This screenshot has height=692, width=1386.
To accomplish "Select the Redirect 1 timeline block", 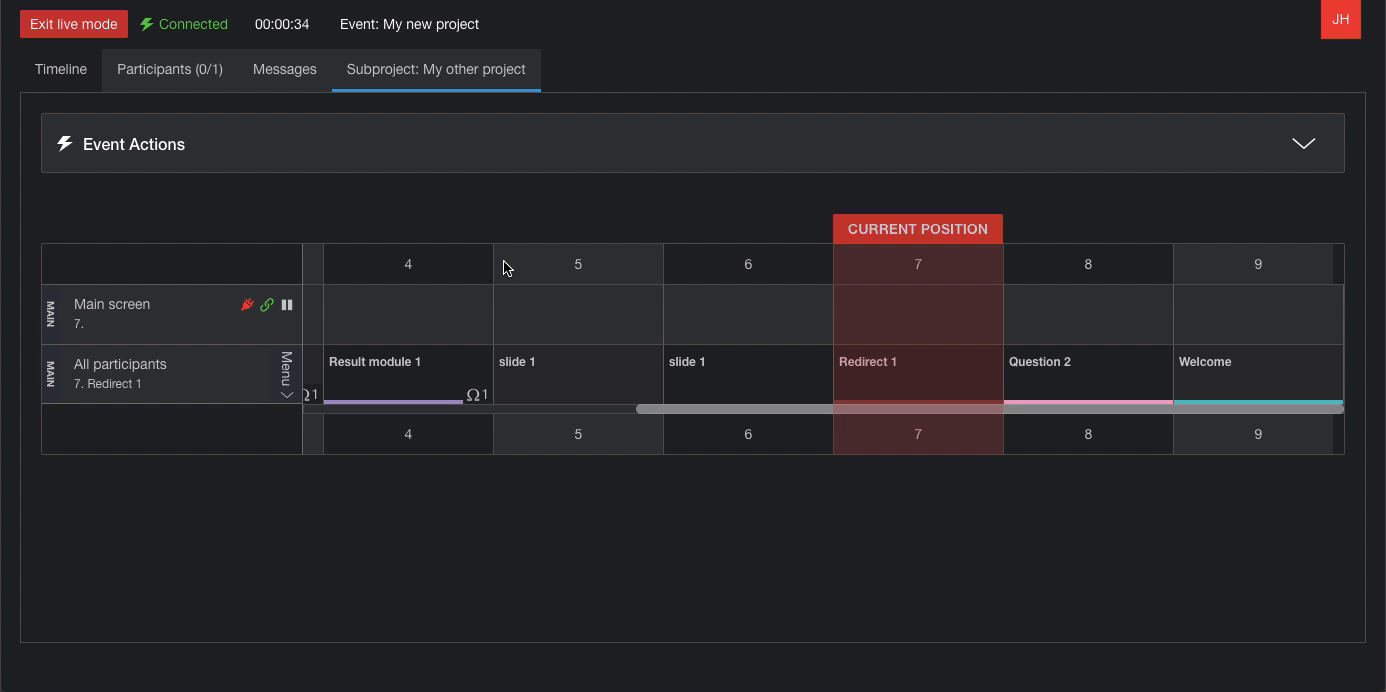I will click(917, 374).
